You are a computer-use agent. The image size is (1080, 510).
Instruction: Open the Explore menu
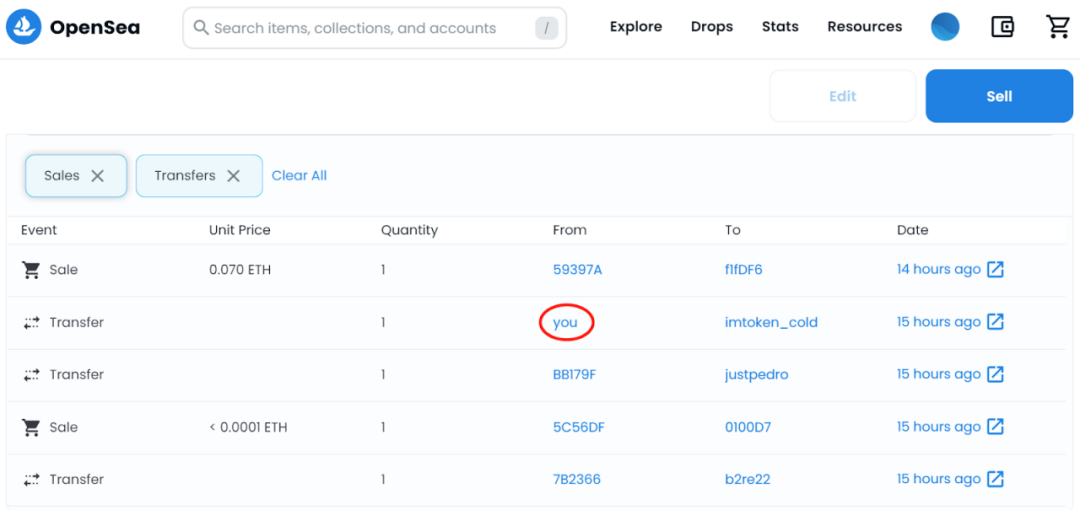[x=636, y=27]
